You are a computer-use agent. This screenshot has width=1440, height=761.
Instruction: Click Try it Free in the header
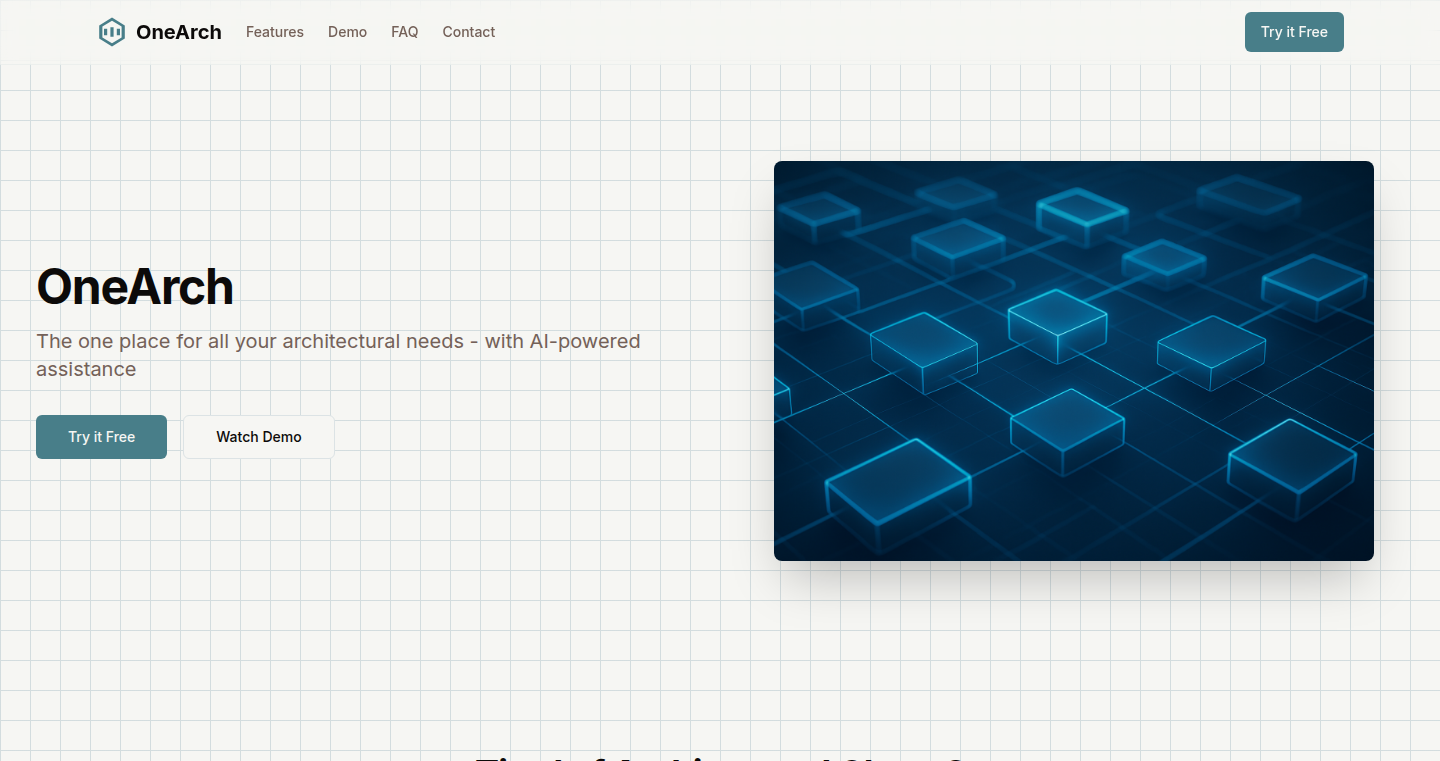coord(1294,32)
